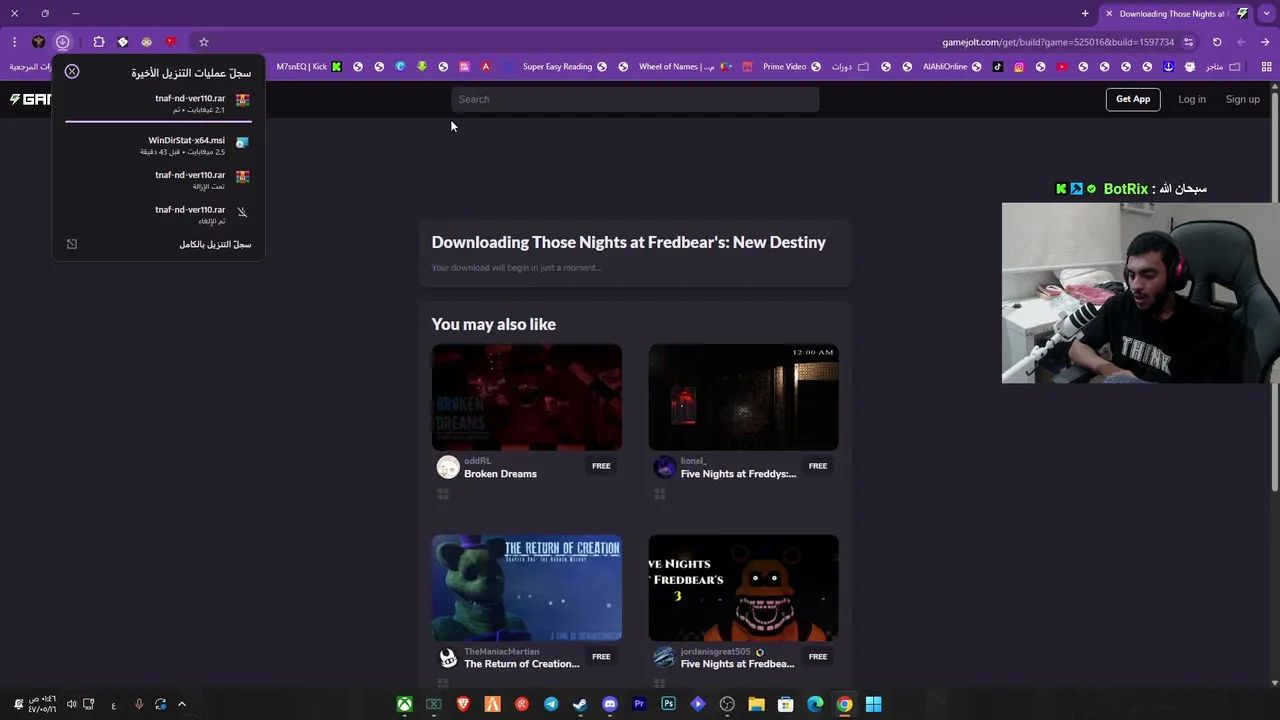The image size is (1280, 720).
Task: Open Discord from taskbar
Action: point(610,704)
